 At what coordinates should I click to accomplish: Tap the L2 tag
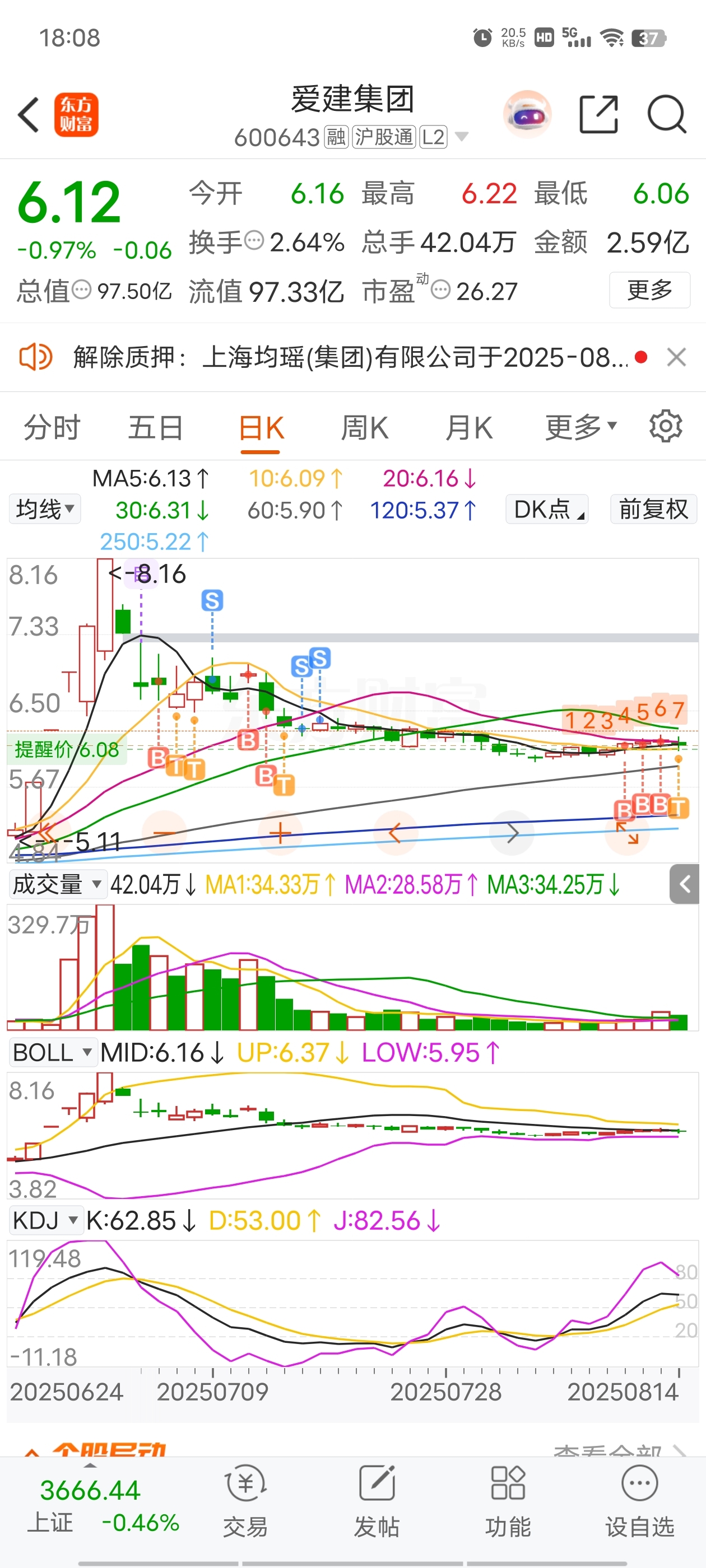[433, 137]
